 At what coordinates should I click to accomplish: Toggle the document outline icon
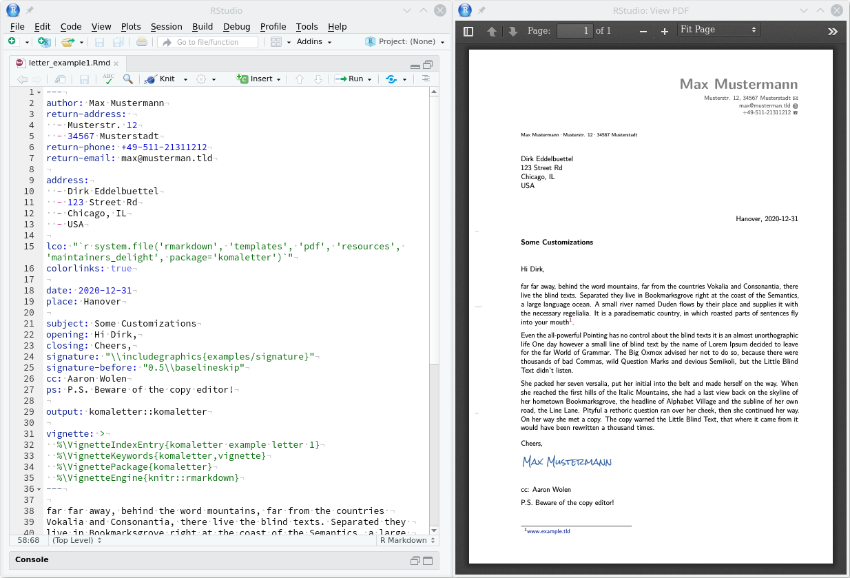pyautogui.click(x=426, y=79)
